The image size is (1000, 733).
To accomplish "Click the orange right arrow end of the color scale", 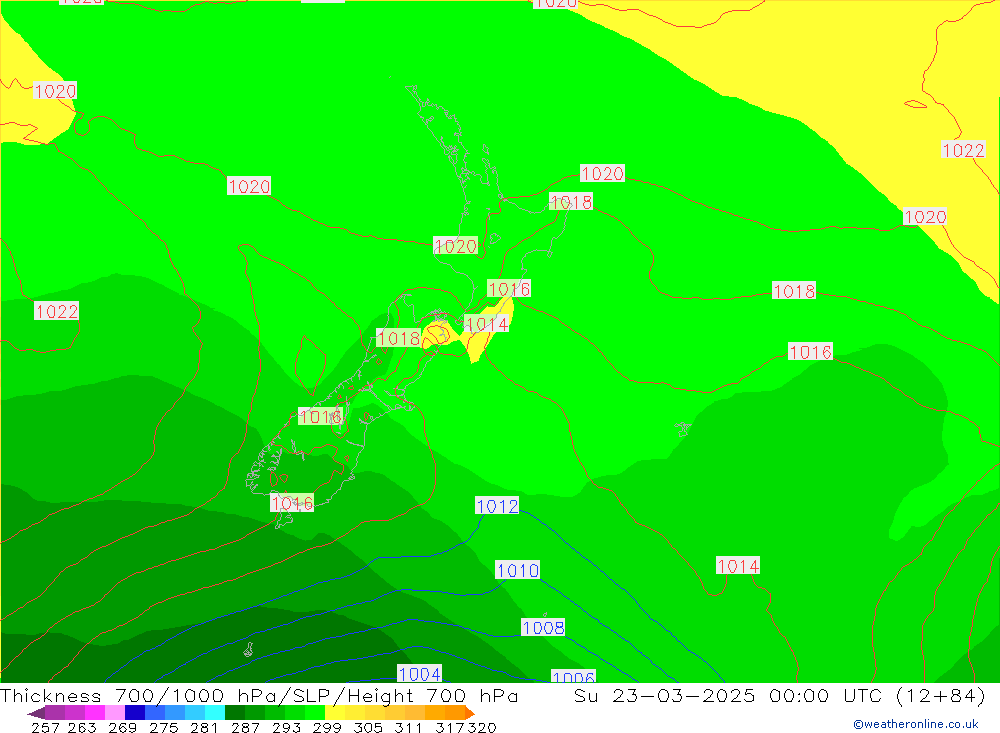I will click(x=469, y=713).
